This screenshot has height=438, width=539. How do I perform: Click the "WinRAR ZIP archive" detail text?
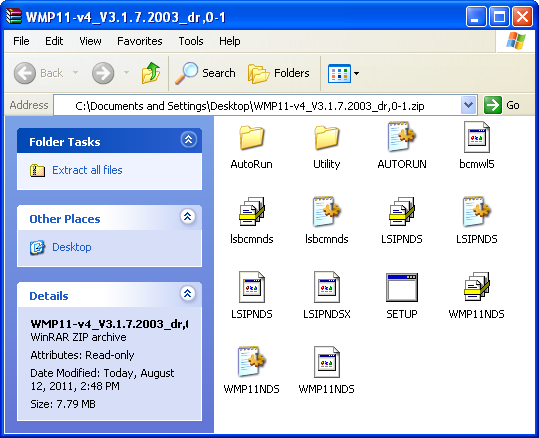(78, 337)
